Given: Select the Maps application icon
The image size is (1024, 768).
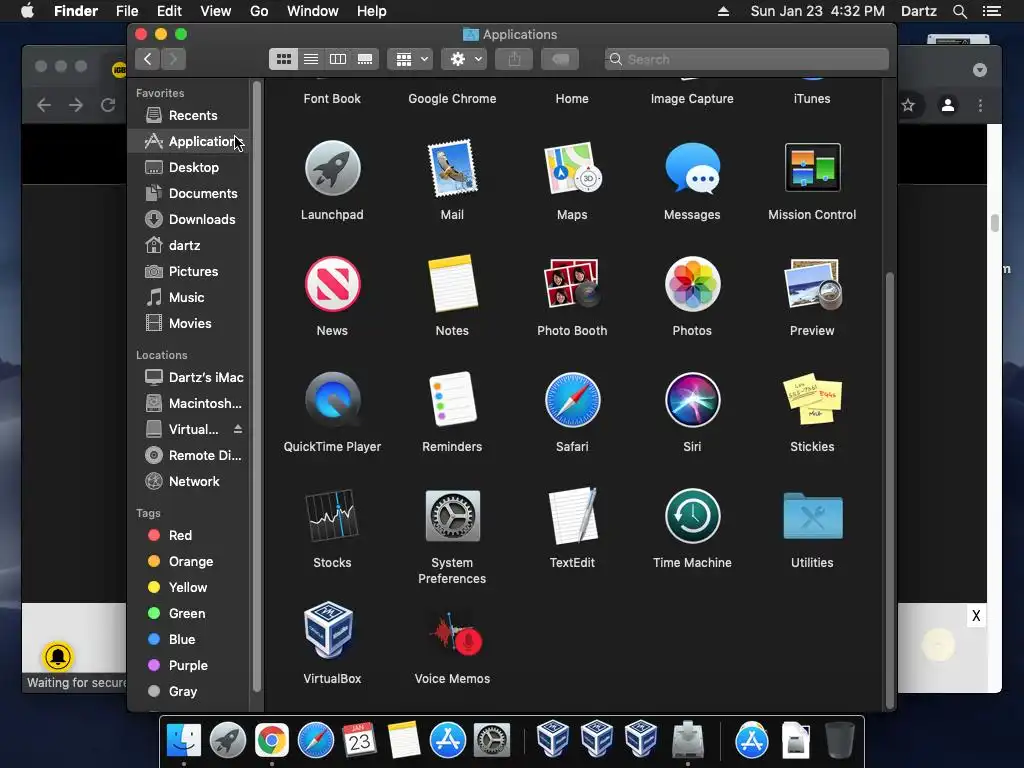Looking at the screenshot, I should click(572, 168).
